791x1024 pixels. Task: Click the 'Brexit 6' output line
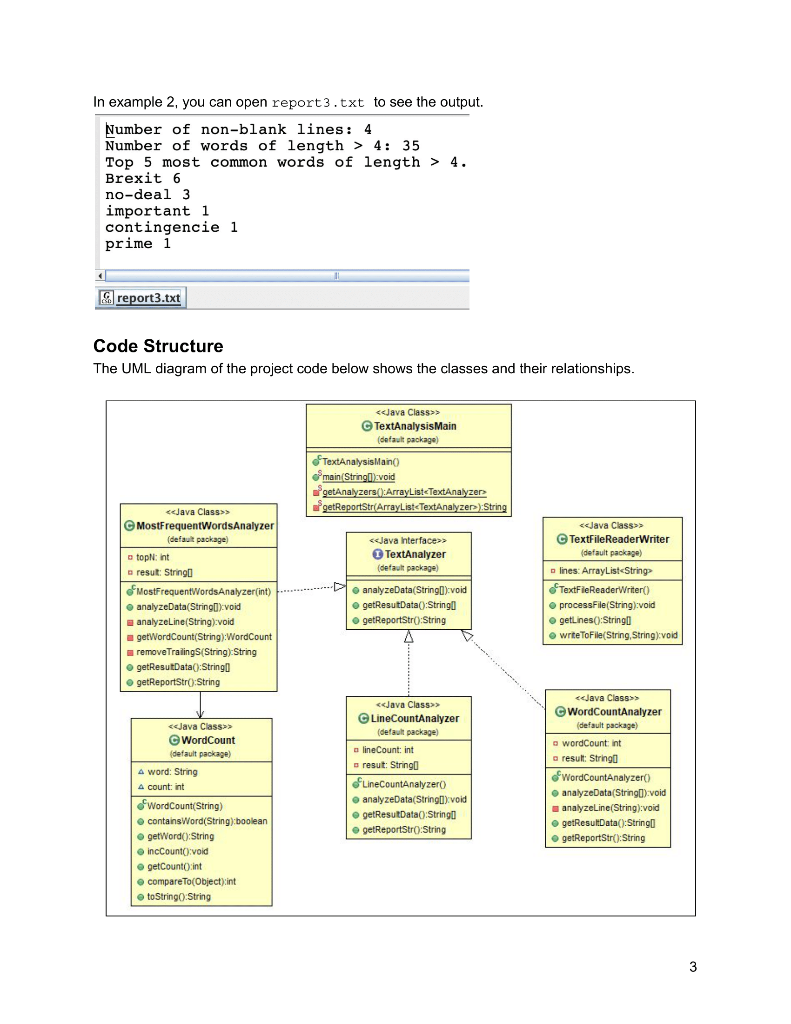tap(143, 178)
